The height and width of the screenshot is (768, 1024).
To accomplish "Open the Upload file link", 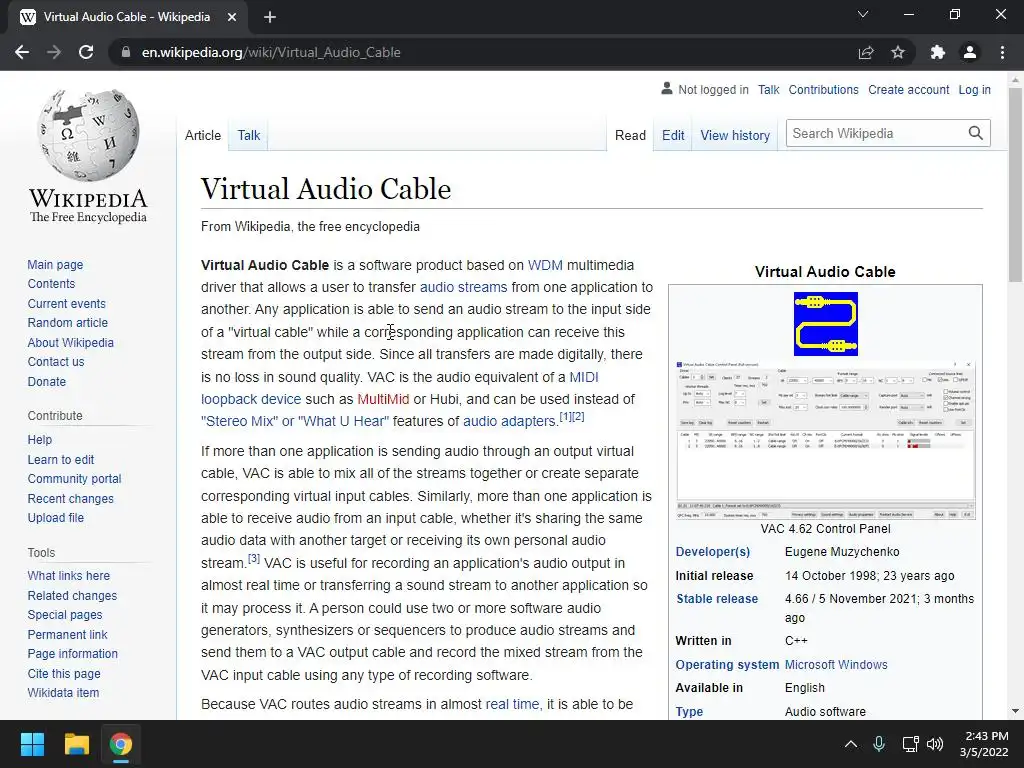I will coord(56,517).
